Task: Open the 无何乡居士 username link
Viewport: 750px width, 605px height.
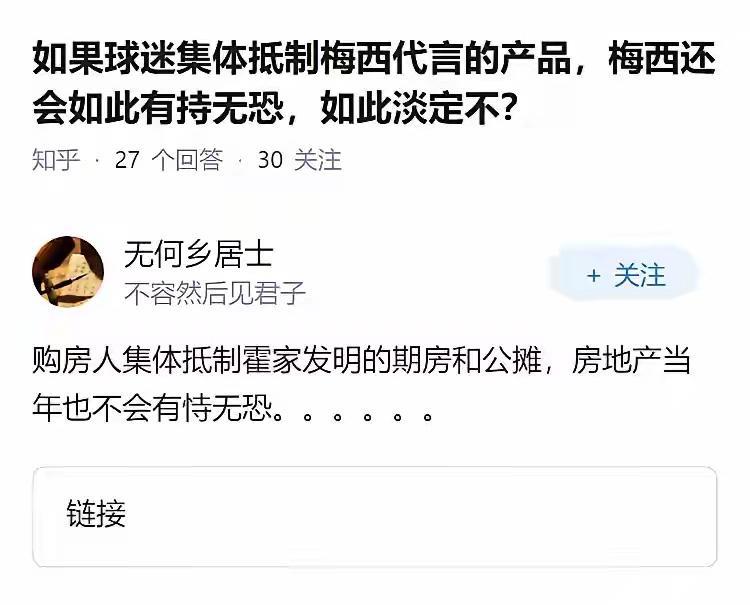Action: pos(197,255)
